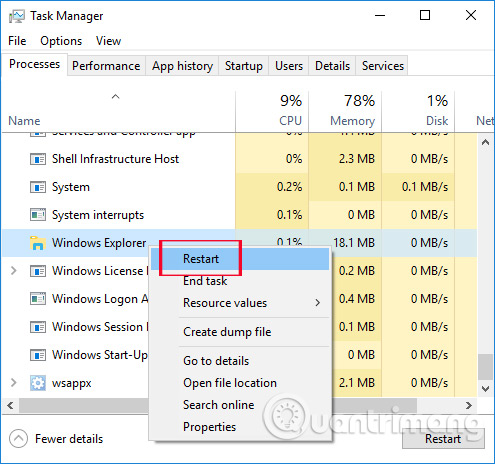Click the Windows Explorer folder icon

pos(38,243)
